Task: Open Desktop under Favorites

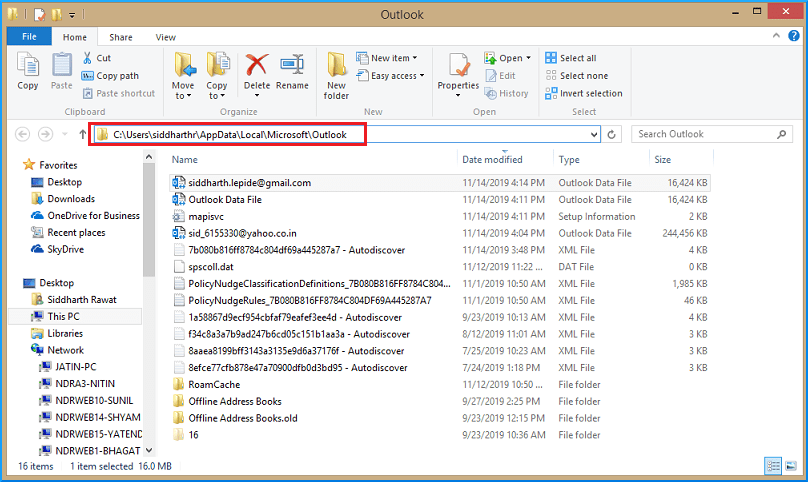Action: coord(56,182)
